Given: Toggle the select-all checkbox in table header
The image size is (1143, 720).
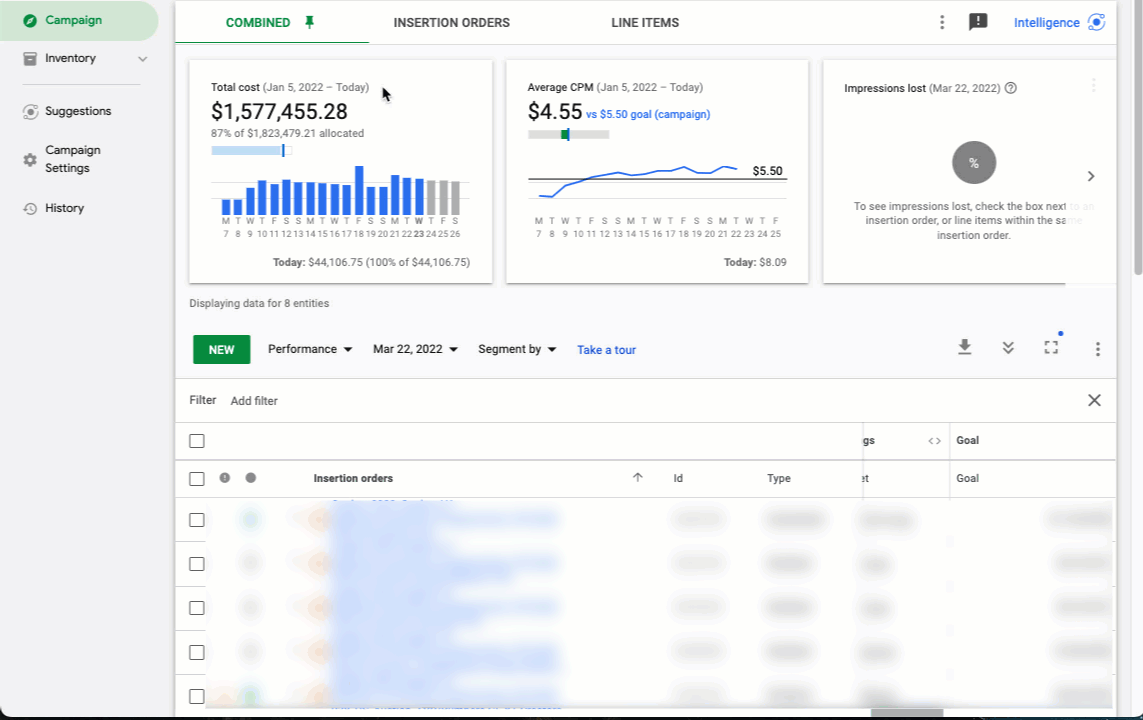Looking at the screenshot, I should 197,440.
